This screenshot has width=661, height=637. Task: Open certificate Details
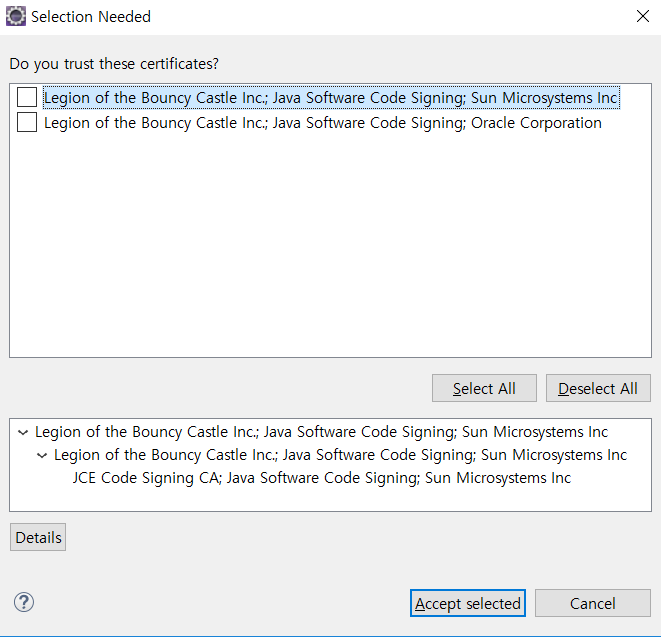point(38,538)
